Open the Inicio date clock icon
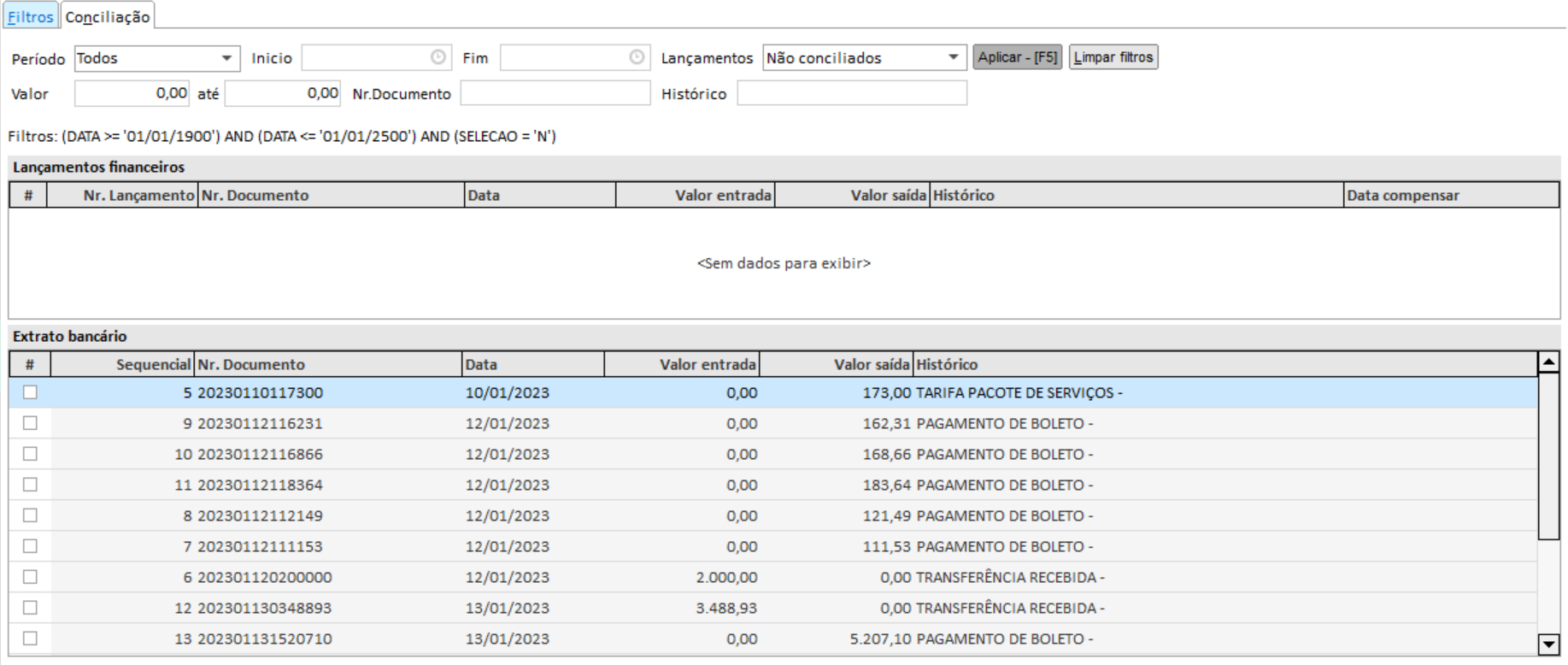This screenshot has width=1568, height=665. point(438,57)
